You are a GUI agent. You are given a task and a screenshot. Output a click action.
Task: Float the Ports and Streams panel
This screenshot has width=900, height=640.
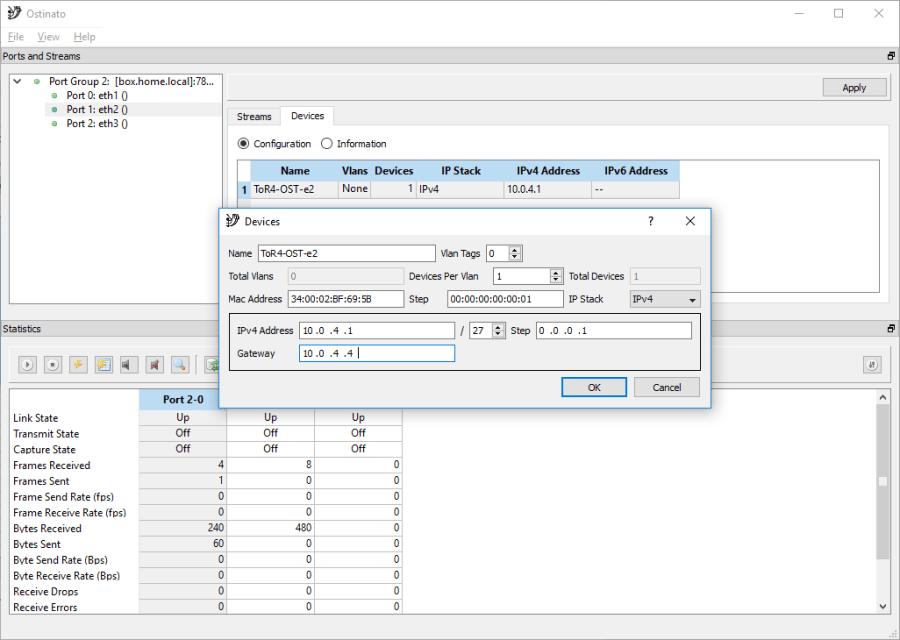tap(891, 56)
